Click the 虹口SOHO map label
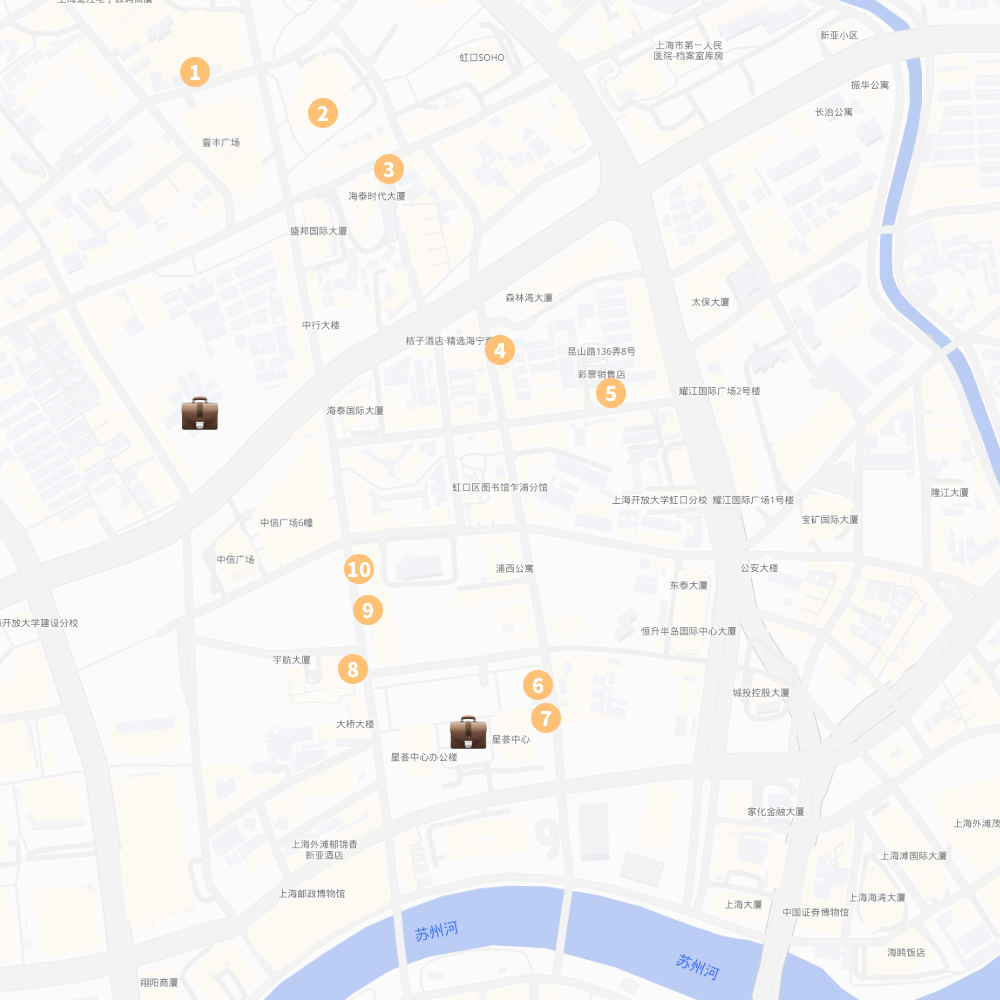This screenshot has width=1000, height=1000. (482, 57)
